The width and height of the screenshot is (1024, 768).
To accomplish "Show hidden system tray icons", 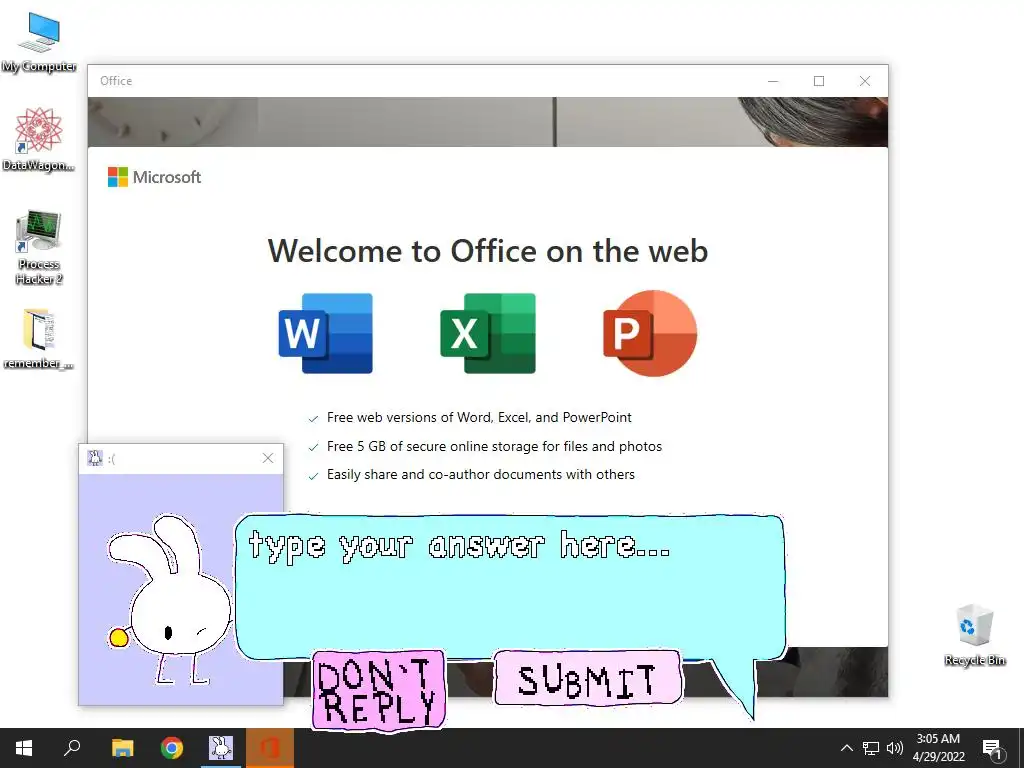I will tap(846, 748).
